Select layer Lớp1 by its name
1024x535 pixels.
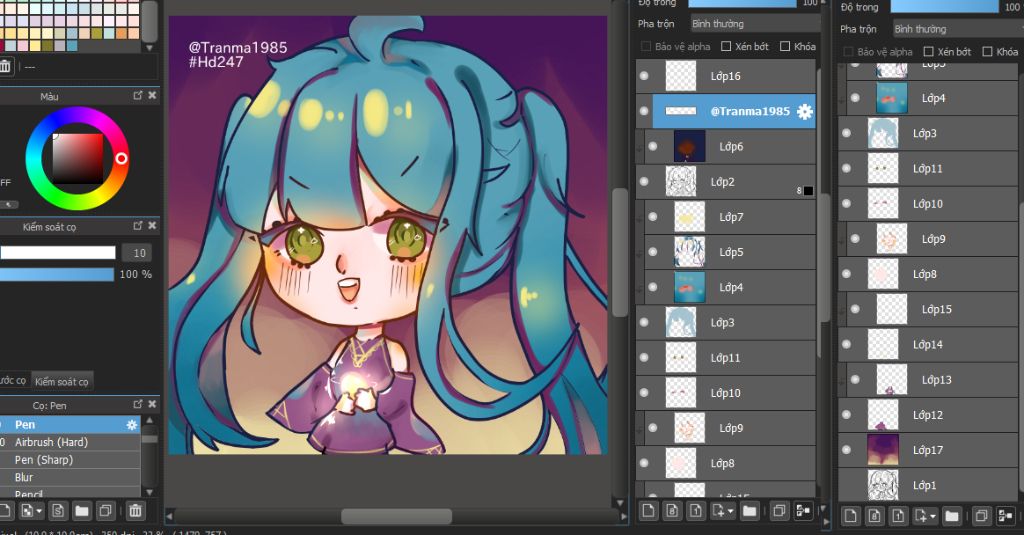click(x=925, y=485)
